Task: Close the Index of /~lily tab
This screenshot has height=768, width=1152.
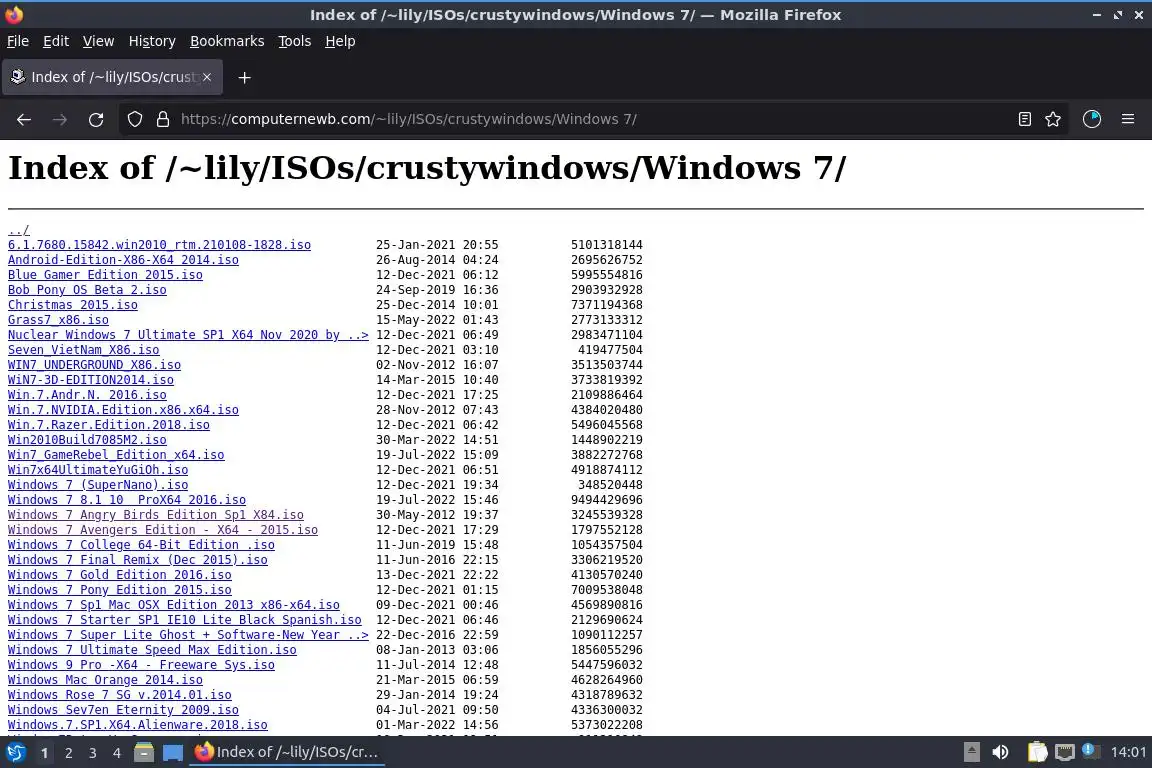Action: [x=207, y=77]
